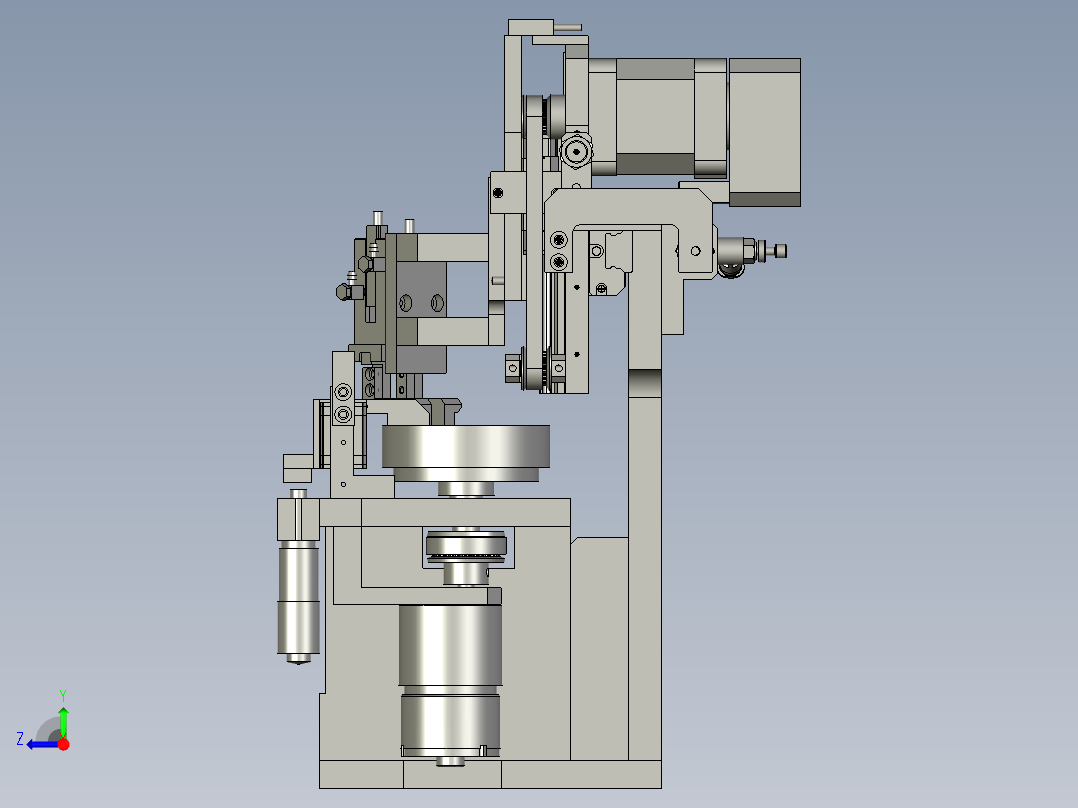Select the hanging cylinder on the left side
Viewport: 1078px width, 808px height.
(298, 602)
